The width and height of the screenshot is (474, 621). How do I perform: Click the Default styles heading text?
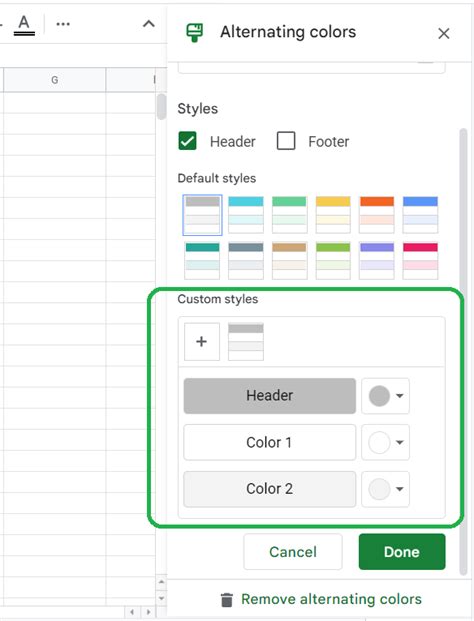(x=217, y=178)
